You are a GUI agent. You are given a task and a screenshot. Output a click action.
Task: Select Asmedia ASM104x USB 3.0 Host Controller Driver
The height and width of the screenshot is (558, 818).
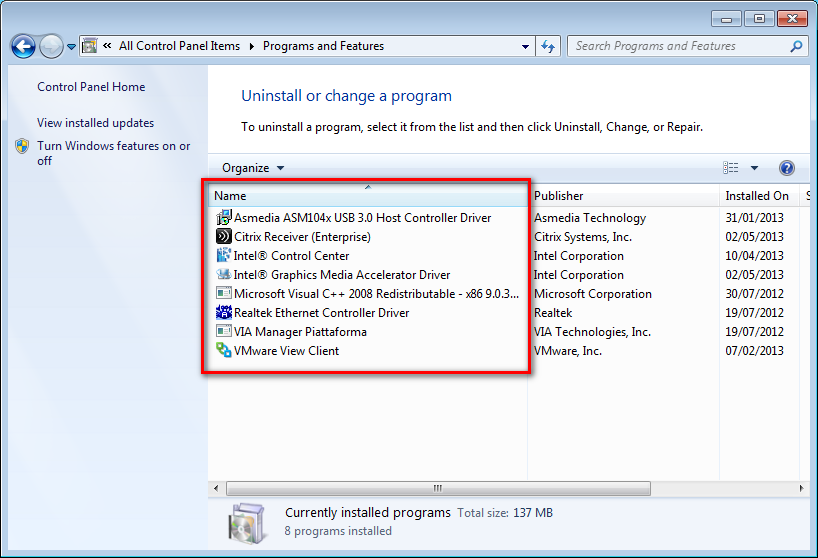click(x=363, y=217)
